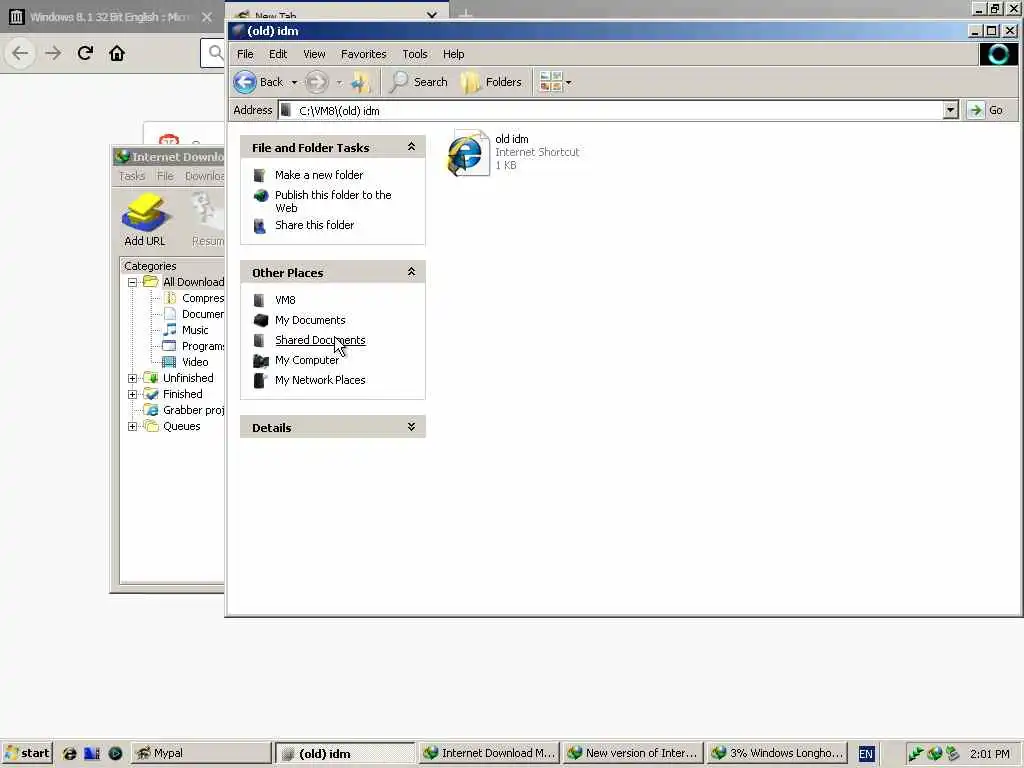Image resolution: width=1024 pixels, height=768 pixels.
Task: Click the EN language bar indicator
Action: tap(866, 754)
